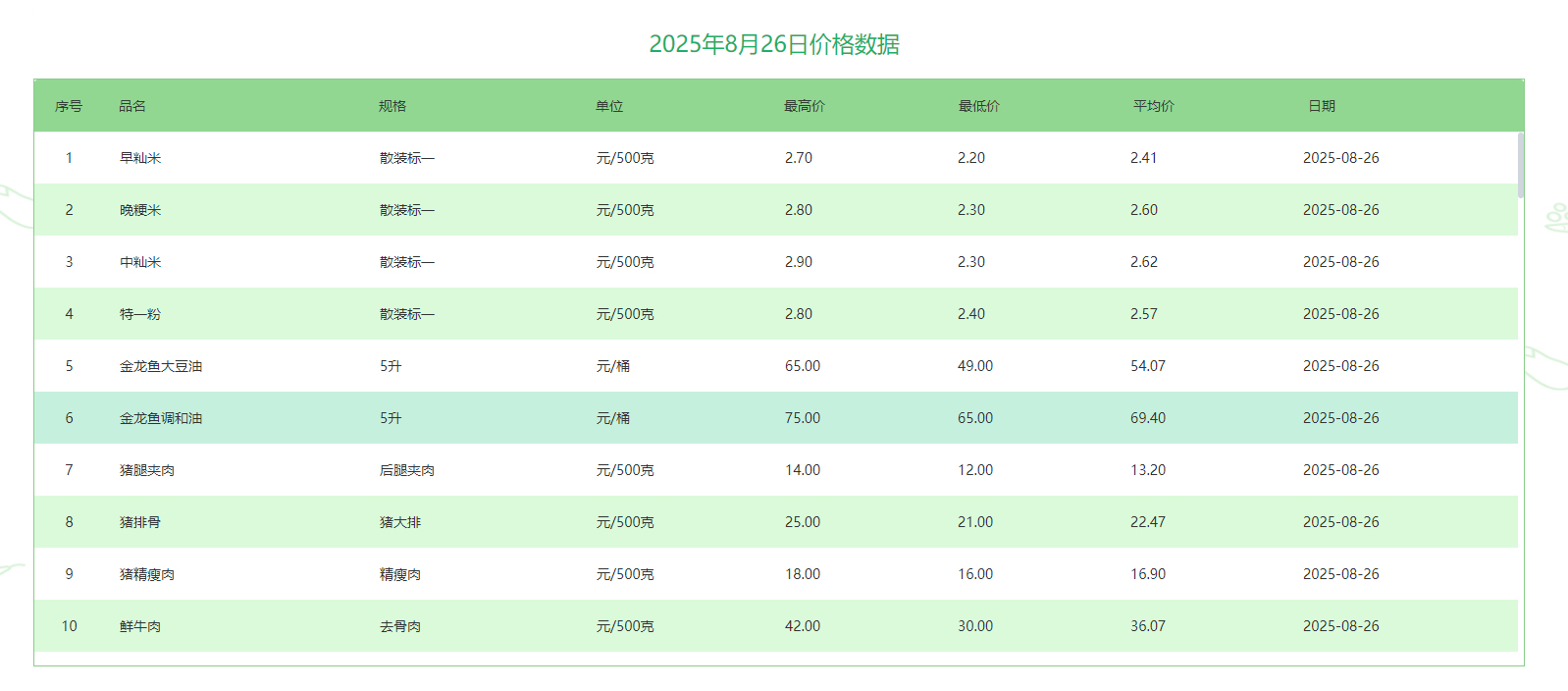Viewport: 1568px width, 691px height.
Task: Click the average price 16.90 cell
Action: click(x=1148, y=574)
